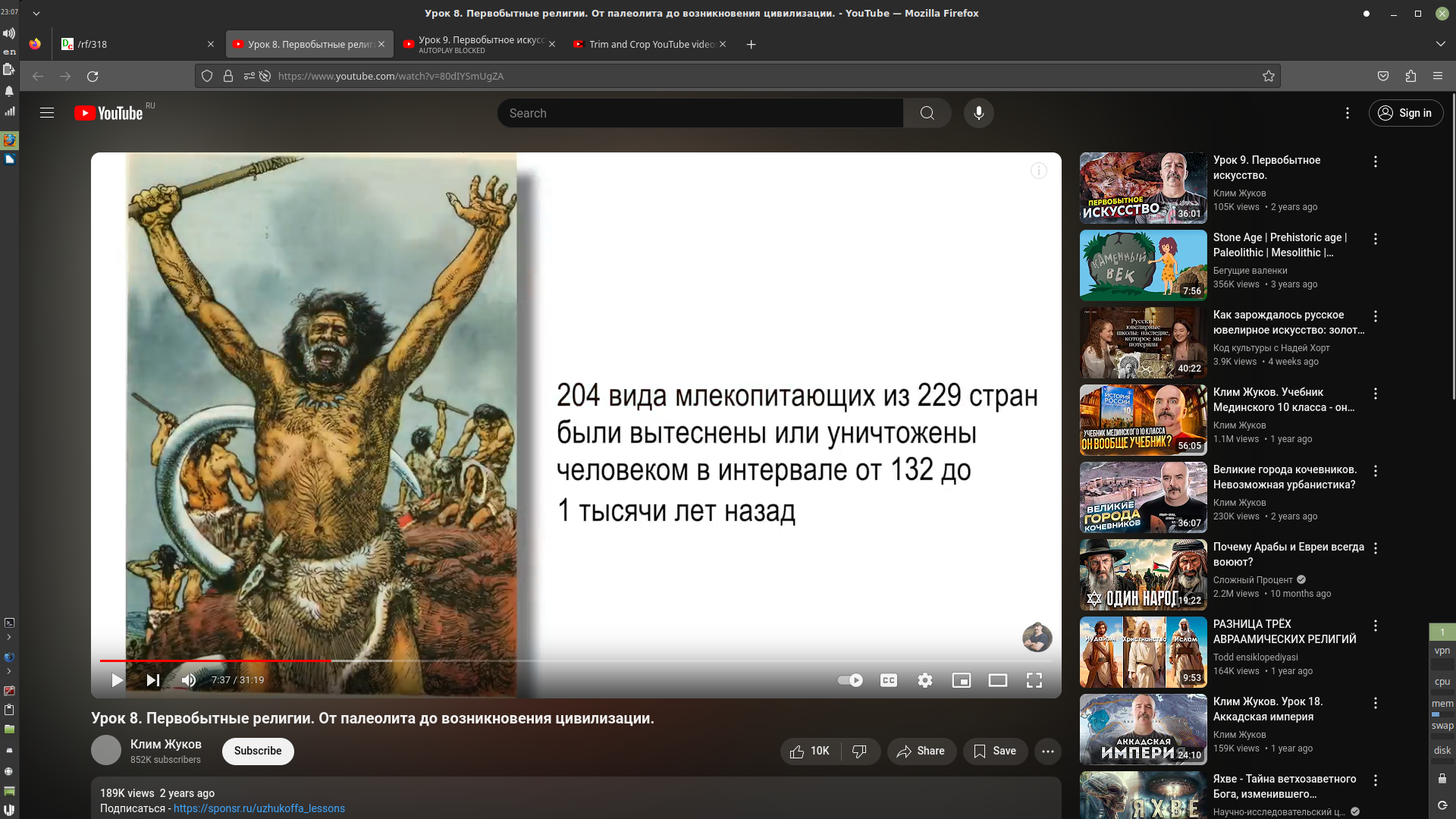Switch to miniplayer mode
This screenshot has height=819, width=1456.
961,680
